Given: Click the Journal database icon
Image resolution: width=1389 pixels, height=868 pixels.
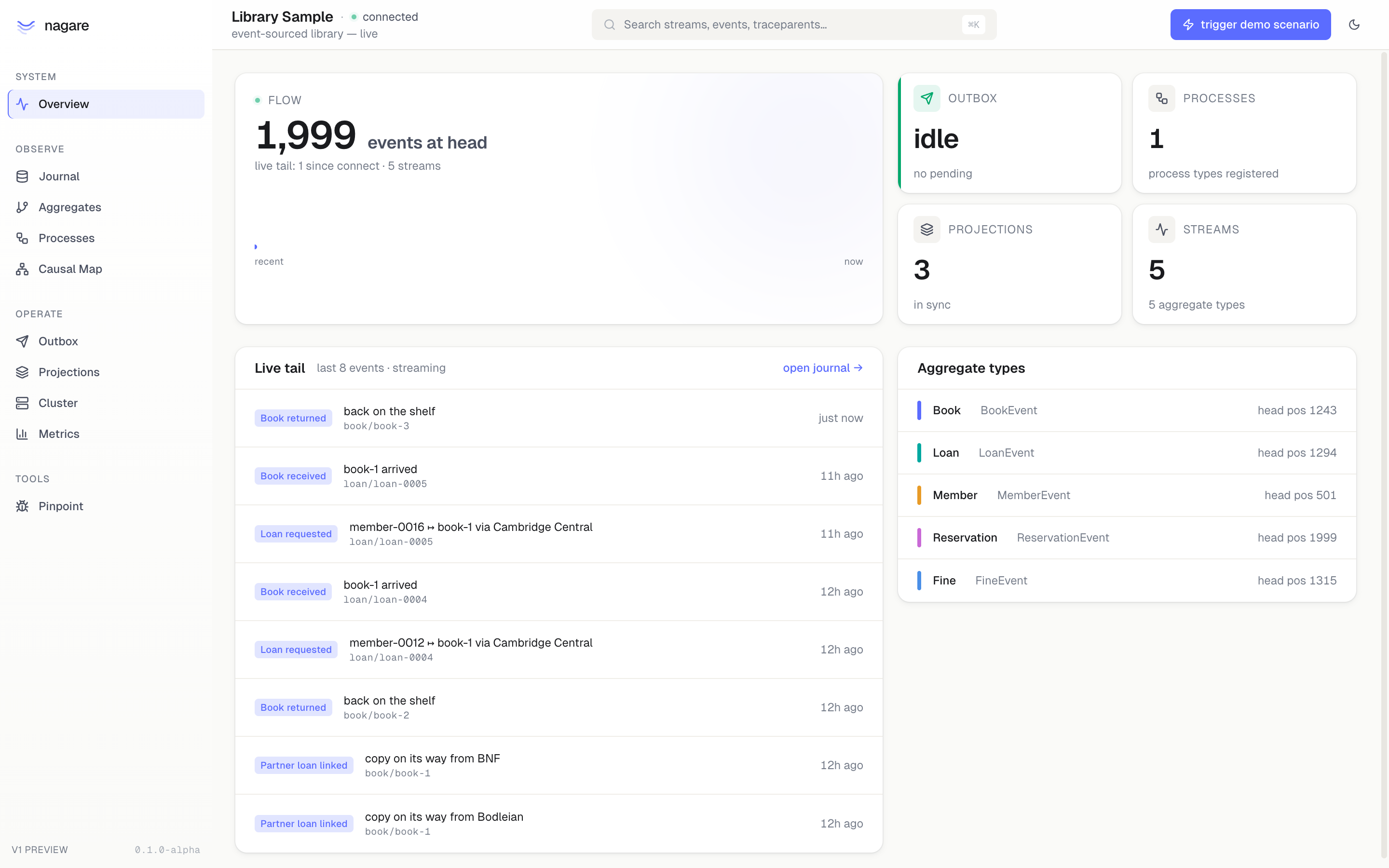Looking at the screenshot, I should click(22, 176).
